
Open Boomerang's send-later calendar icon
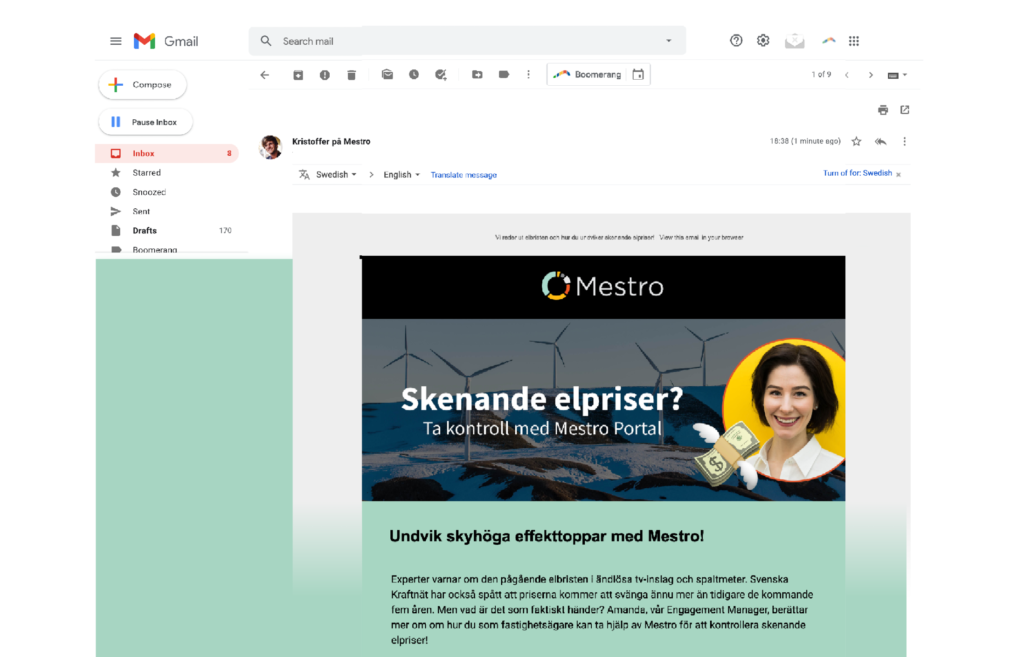click(x=638, y=74)
